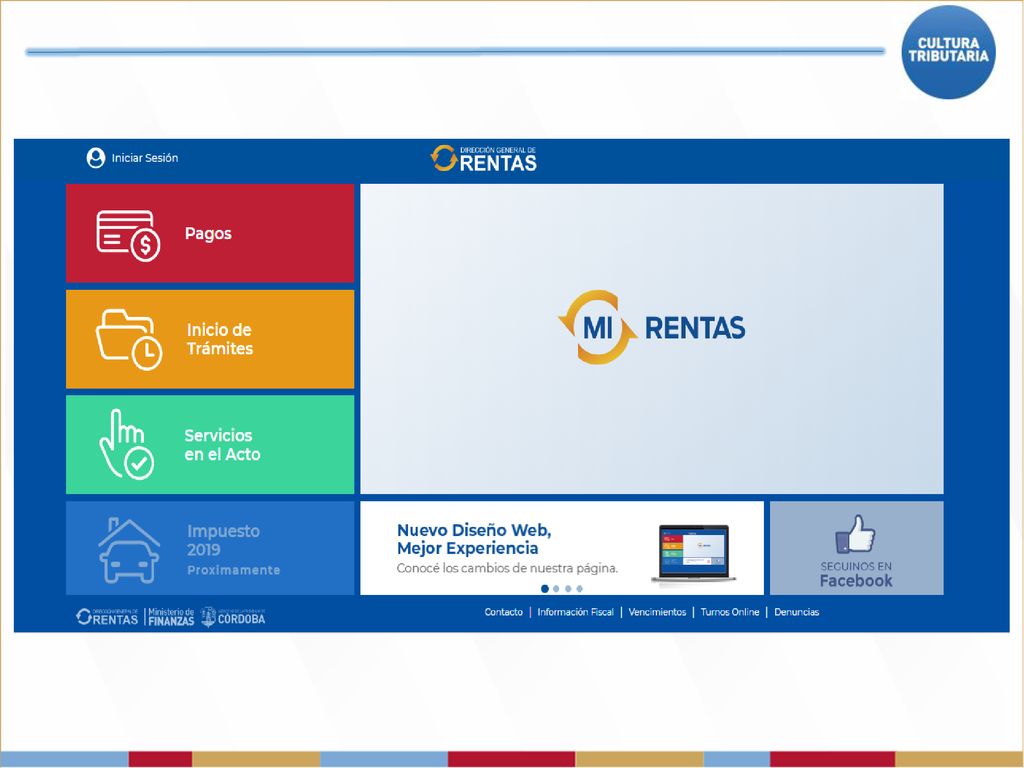Open Seguinos en Facebook text

point(856,575)
